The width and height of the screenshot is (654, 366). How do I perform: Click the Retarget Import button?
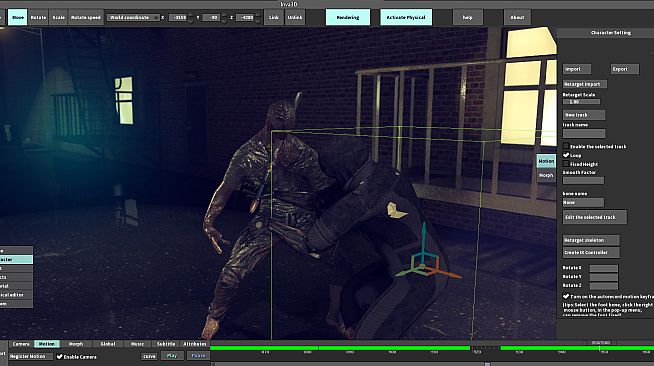pyautogui.click(x=585, y=84)
